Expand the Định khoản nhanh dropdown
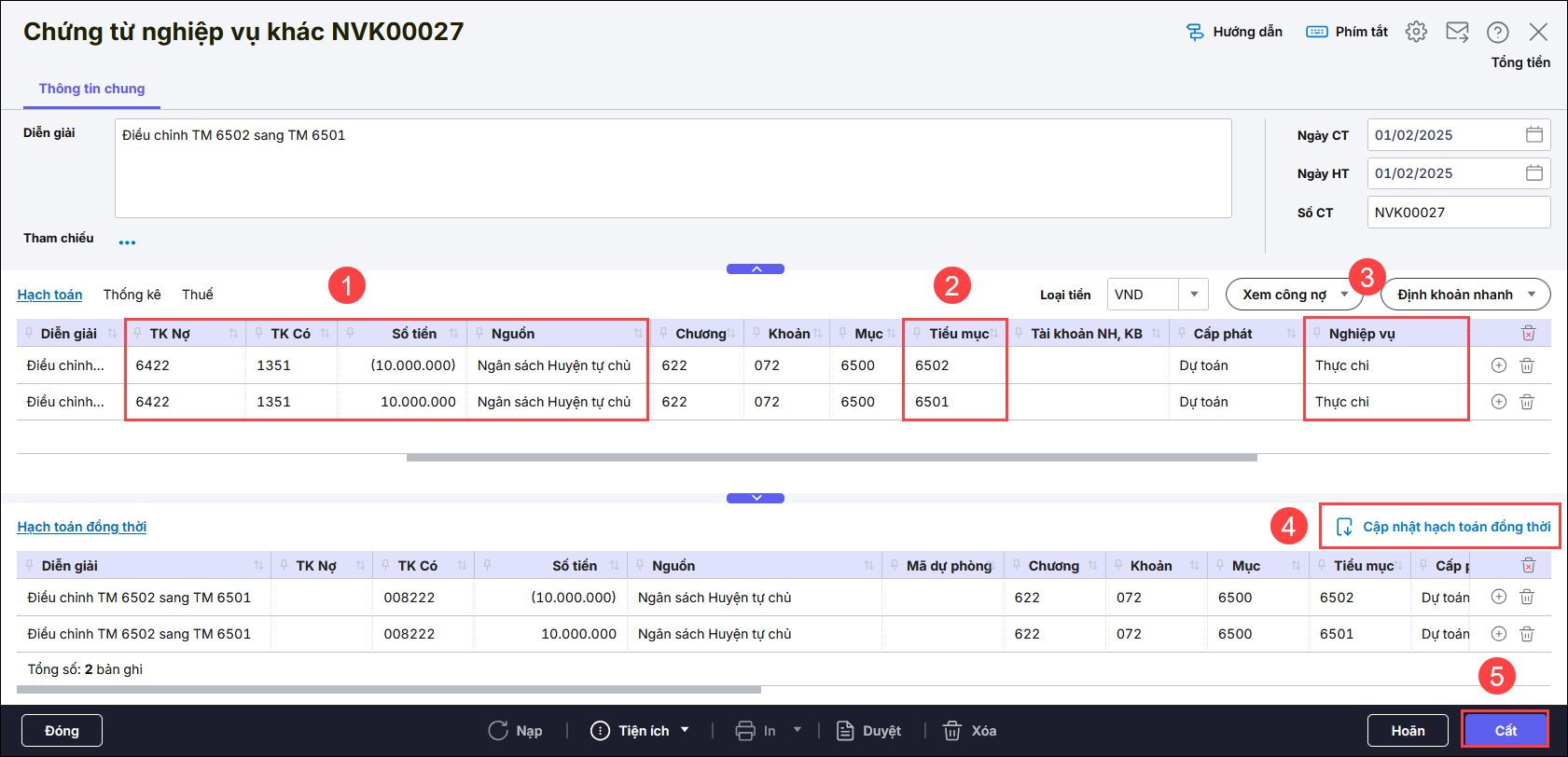1568x757 pixels. coord(1531,295)
